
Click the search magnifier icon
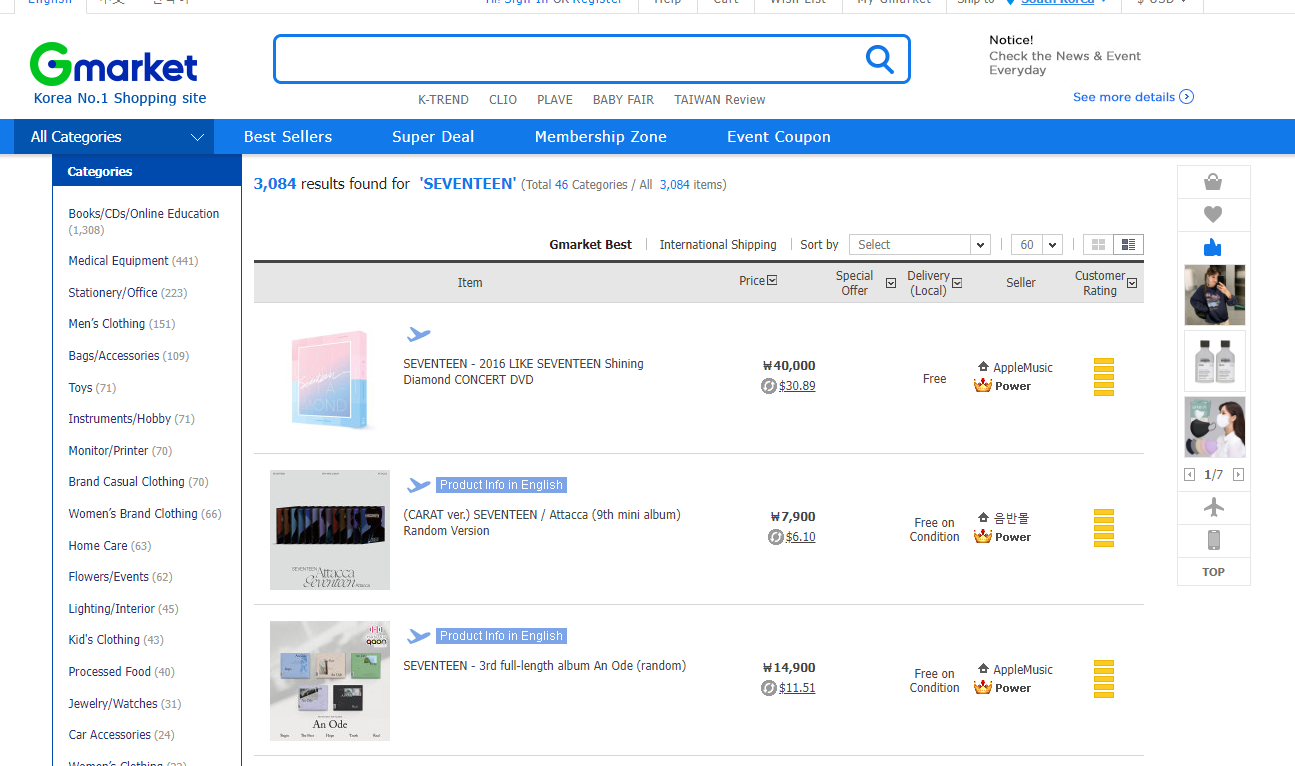[x=879, y=60]
